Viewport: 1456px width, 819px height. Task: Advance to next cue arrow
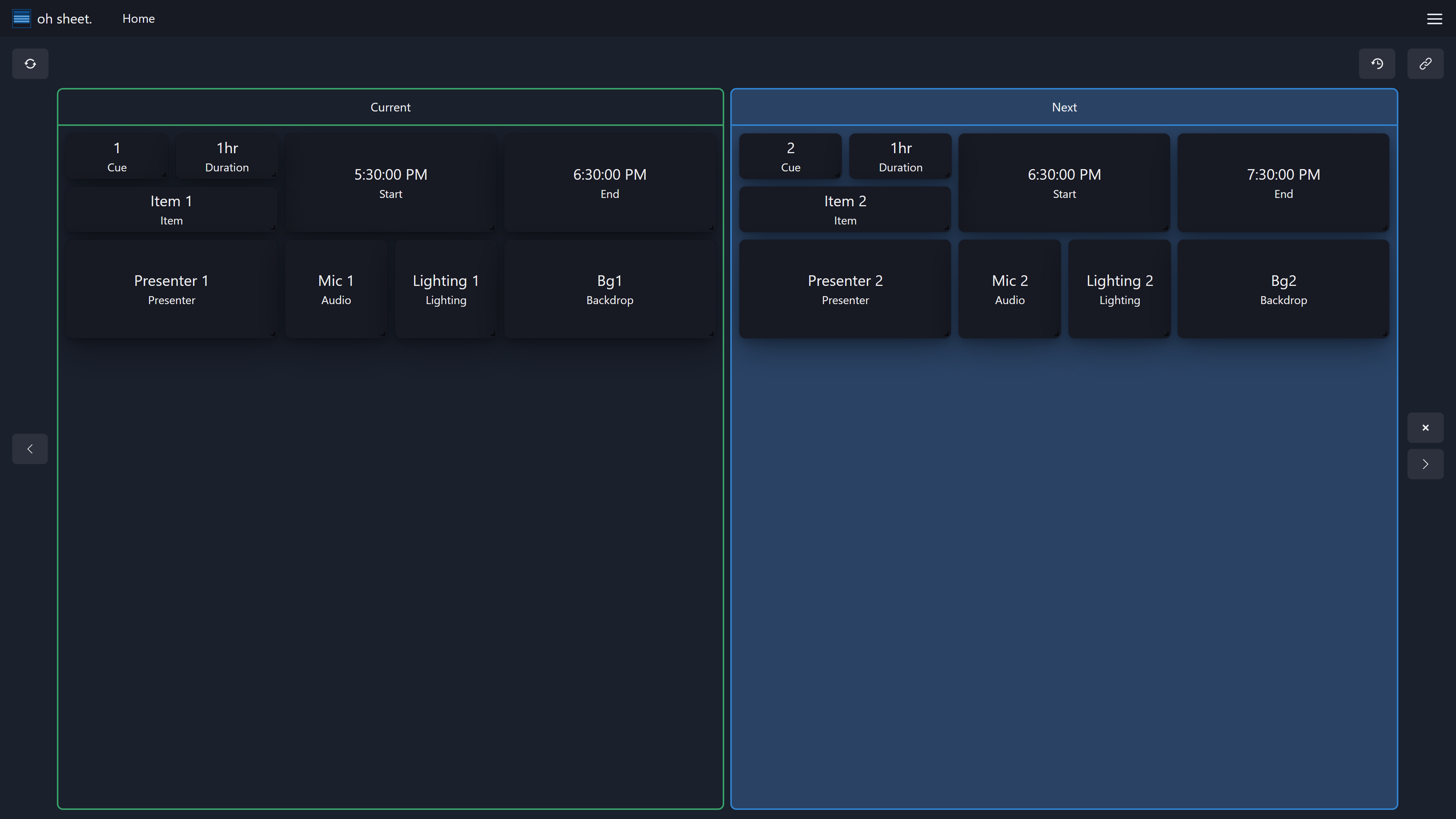1425,464
